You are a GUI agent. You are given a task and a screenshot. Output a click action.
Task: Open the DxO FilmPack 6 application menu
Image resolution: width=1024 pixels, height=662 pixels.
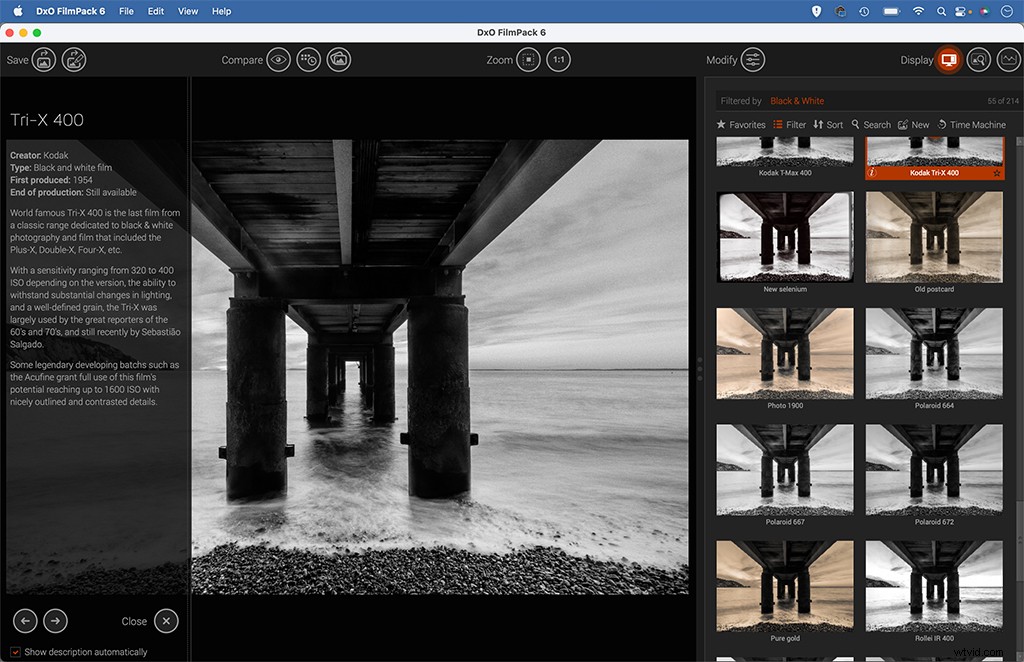point(70,11)
